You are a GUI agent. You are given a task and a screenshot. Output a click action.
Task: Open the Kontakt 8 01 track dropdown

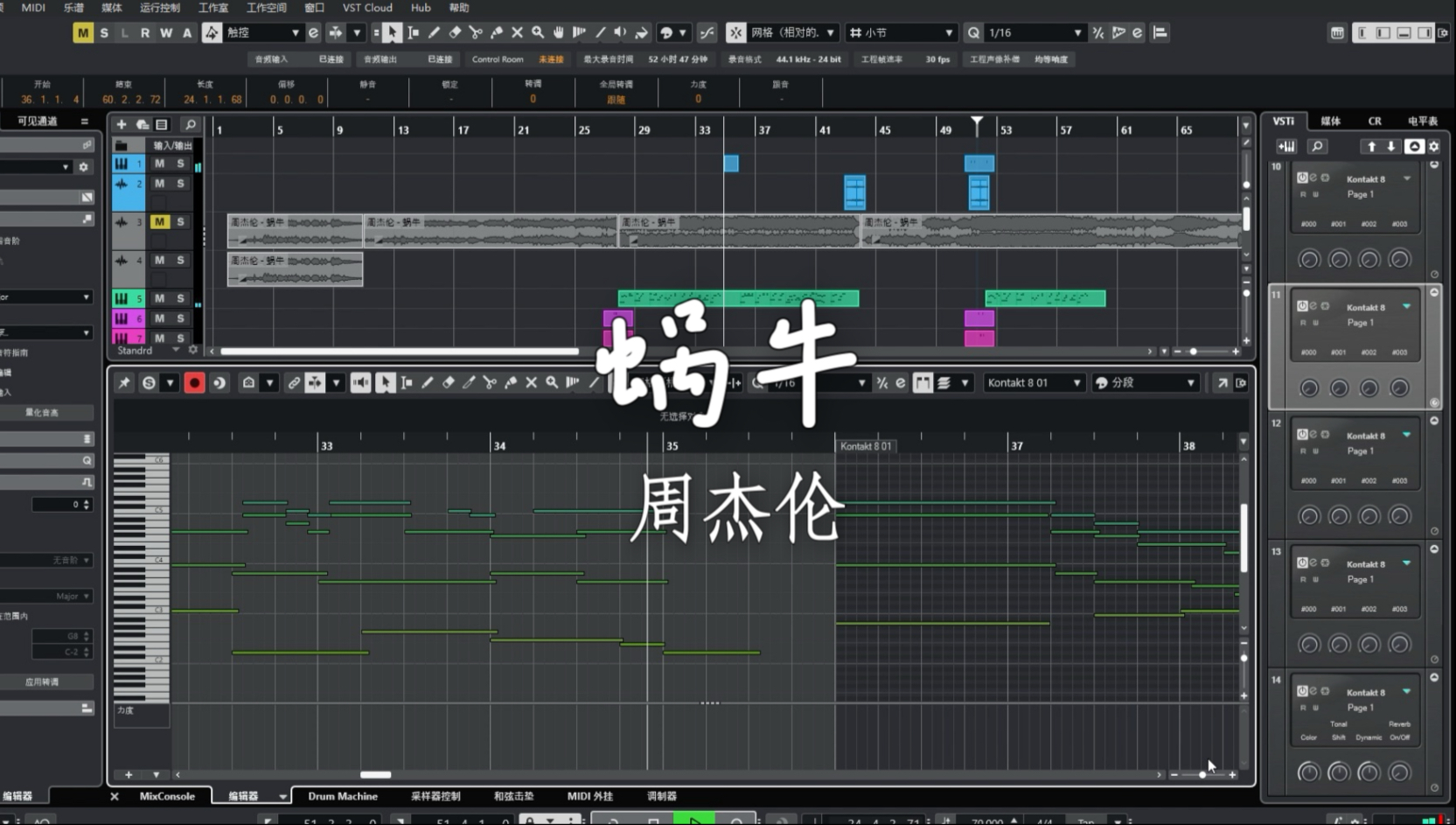(x=1034, y=383)
